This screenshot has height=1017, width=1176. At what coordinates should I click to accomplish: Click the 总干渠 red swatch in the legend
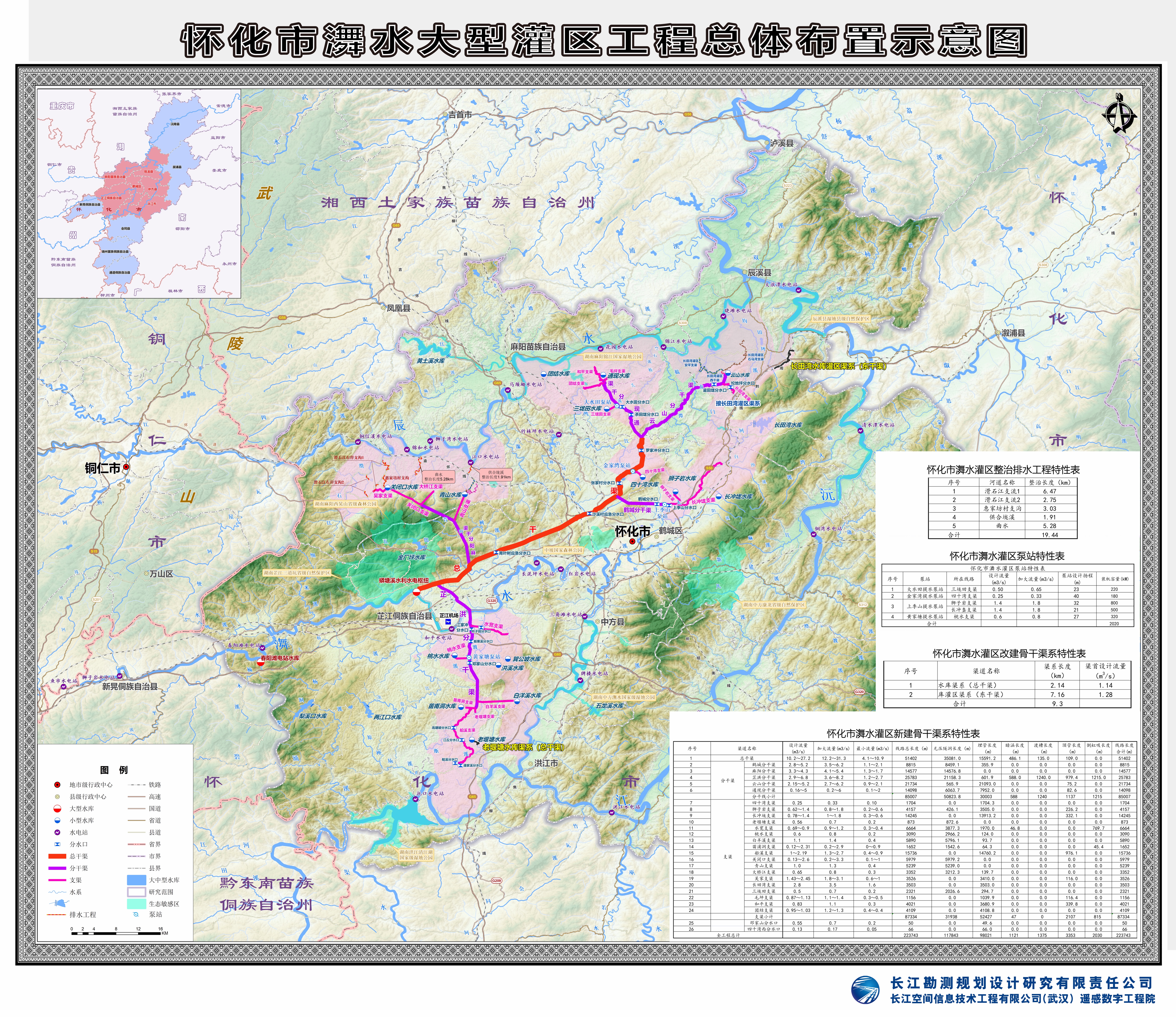(x=57, y=856)
